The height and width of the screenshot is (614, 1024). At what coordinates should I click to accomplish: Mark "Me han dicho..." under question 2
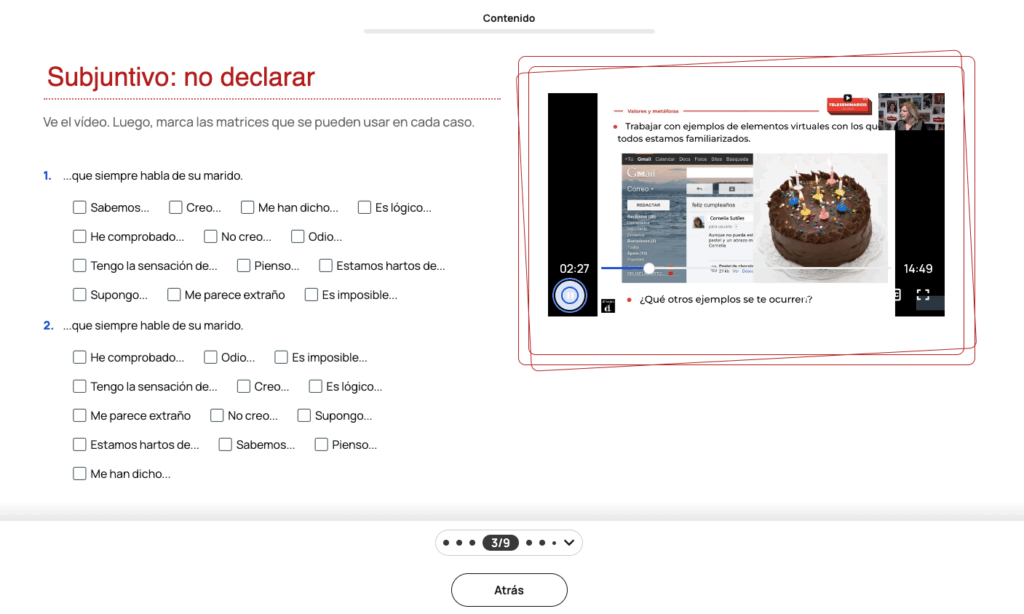tap(79, 474)
